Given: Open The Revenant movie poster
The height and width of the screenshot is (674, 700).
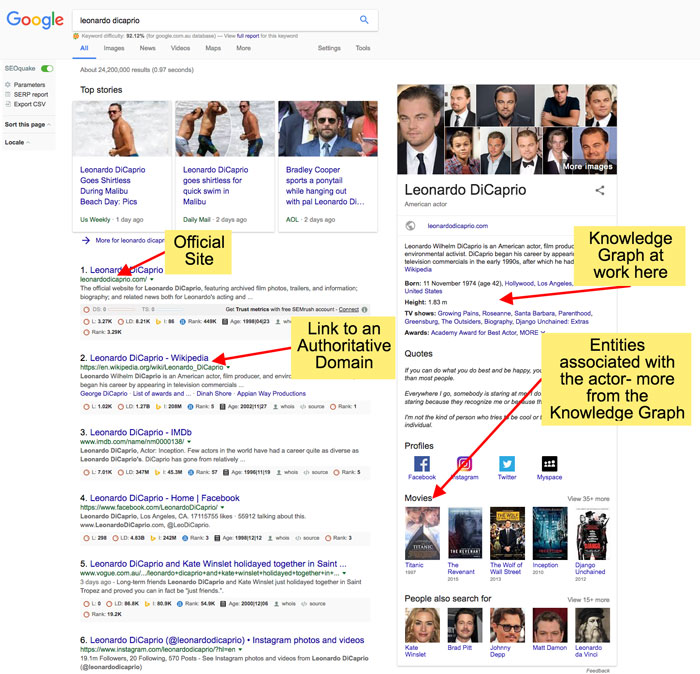Looking at the screenshot, I should click(465, 533).
